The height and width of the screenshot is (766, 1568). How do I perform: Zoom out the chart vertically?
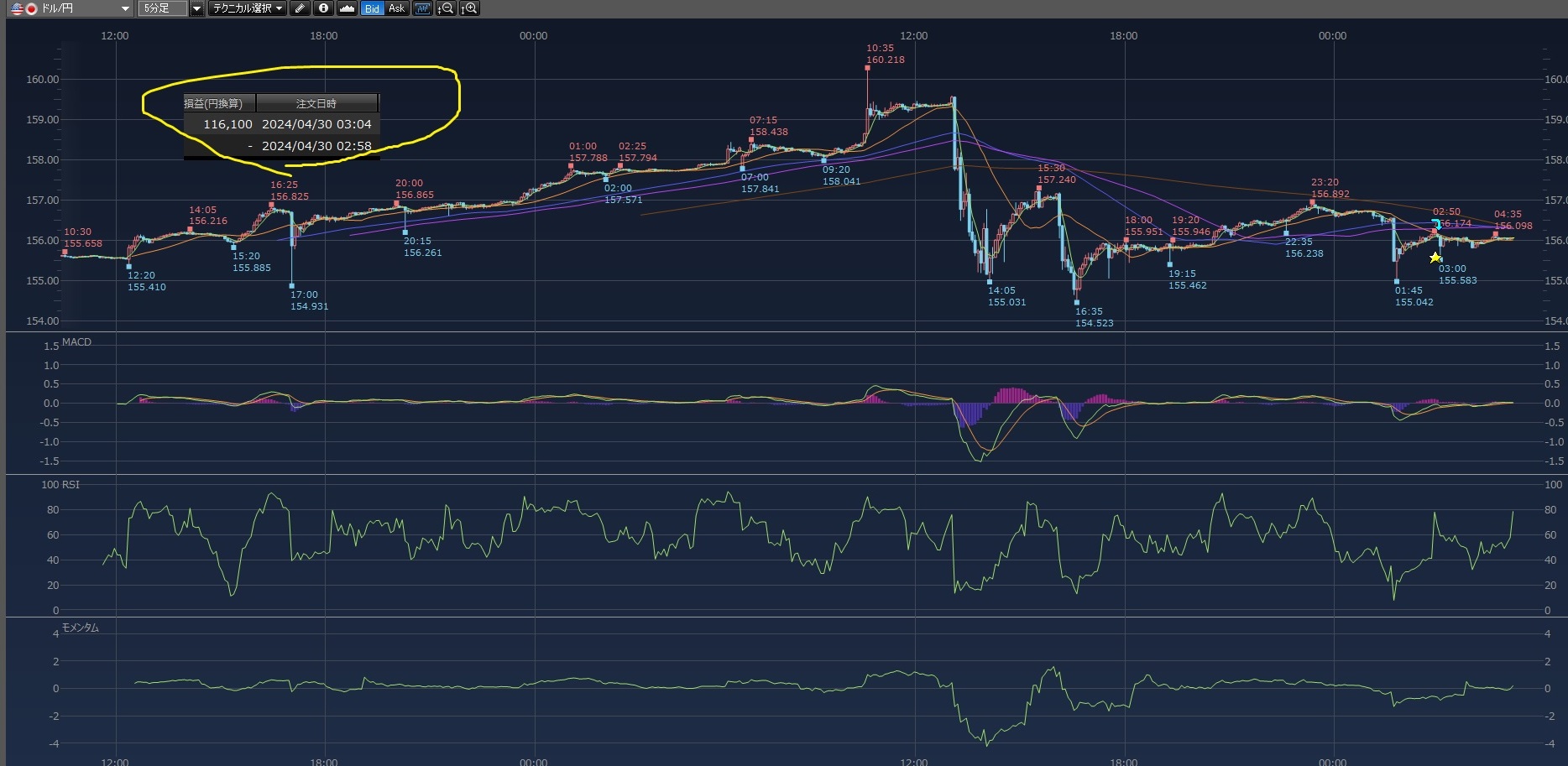[446, 8]
